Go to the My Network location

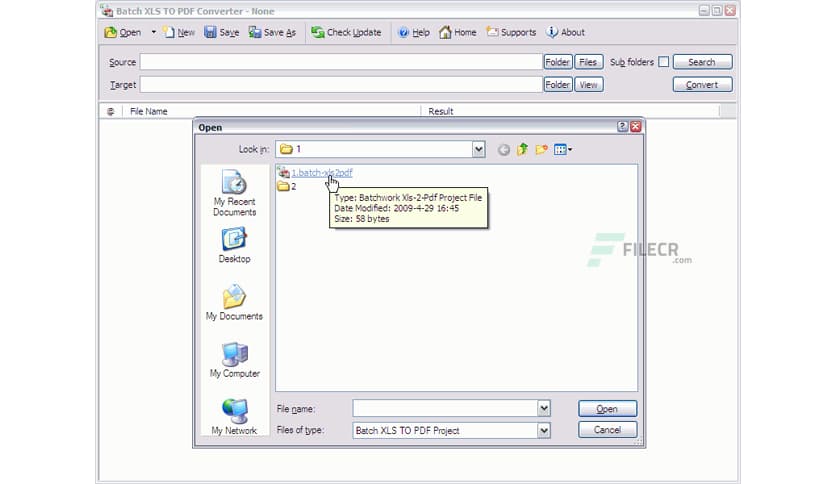[x=235, y=416]
